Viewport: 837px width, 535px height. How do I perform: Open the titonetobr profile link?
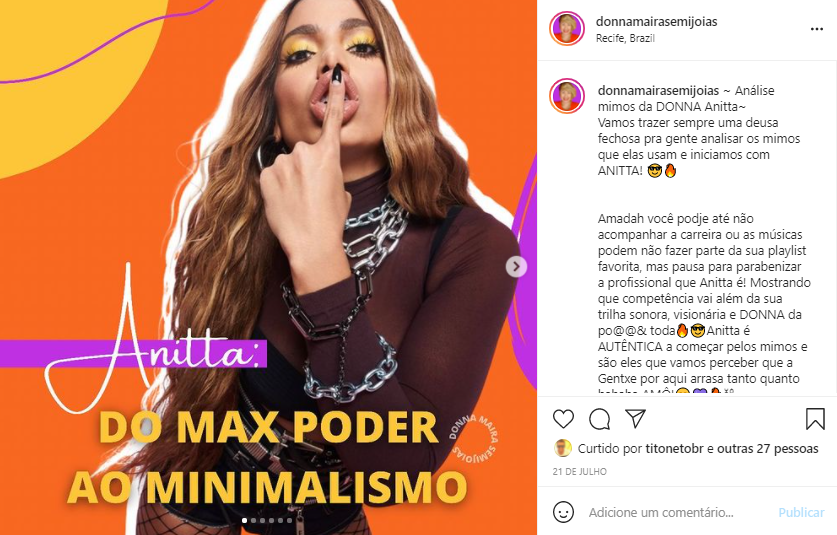pos(674,449)
